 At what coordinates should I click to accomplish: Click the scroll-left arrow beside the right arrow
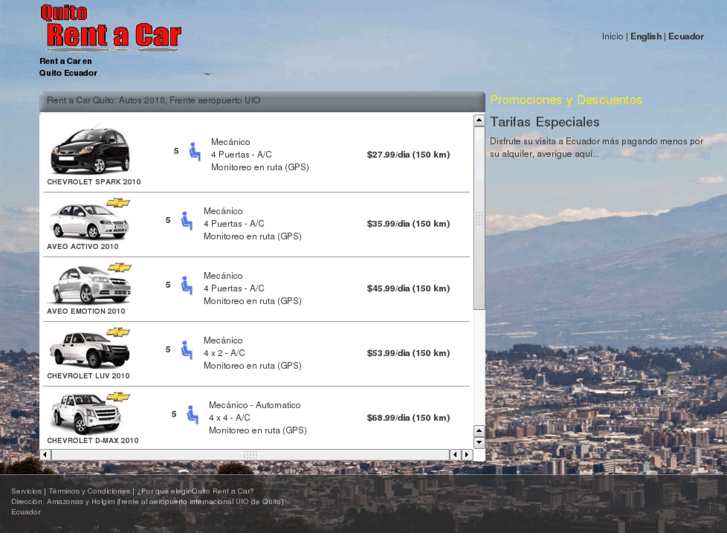(455, 455)
